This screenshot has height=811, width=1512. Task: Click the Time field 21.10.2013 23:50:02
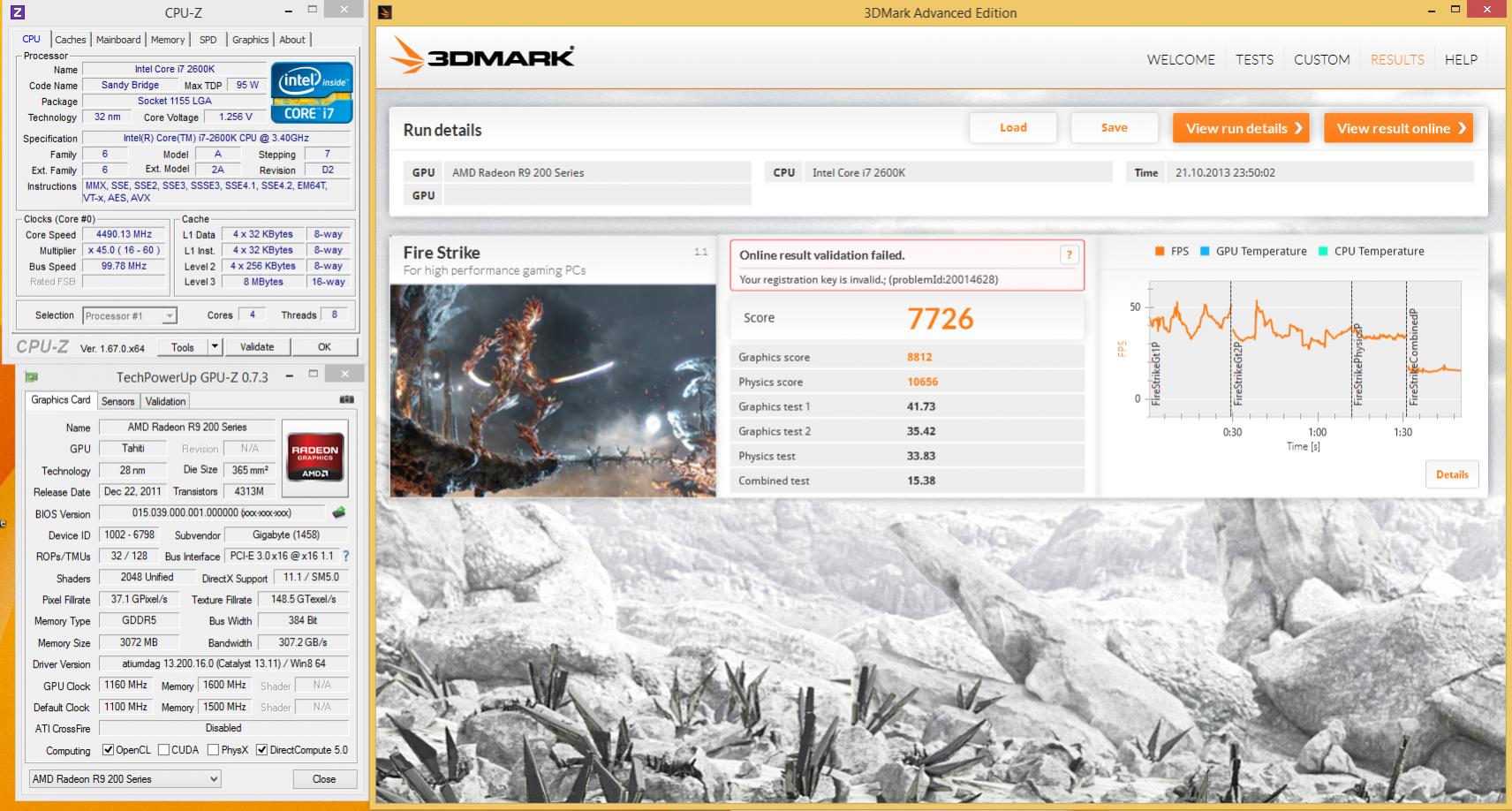coord(1319,172)
